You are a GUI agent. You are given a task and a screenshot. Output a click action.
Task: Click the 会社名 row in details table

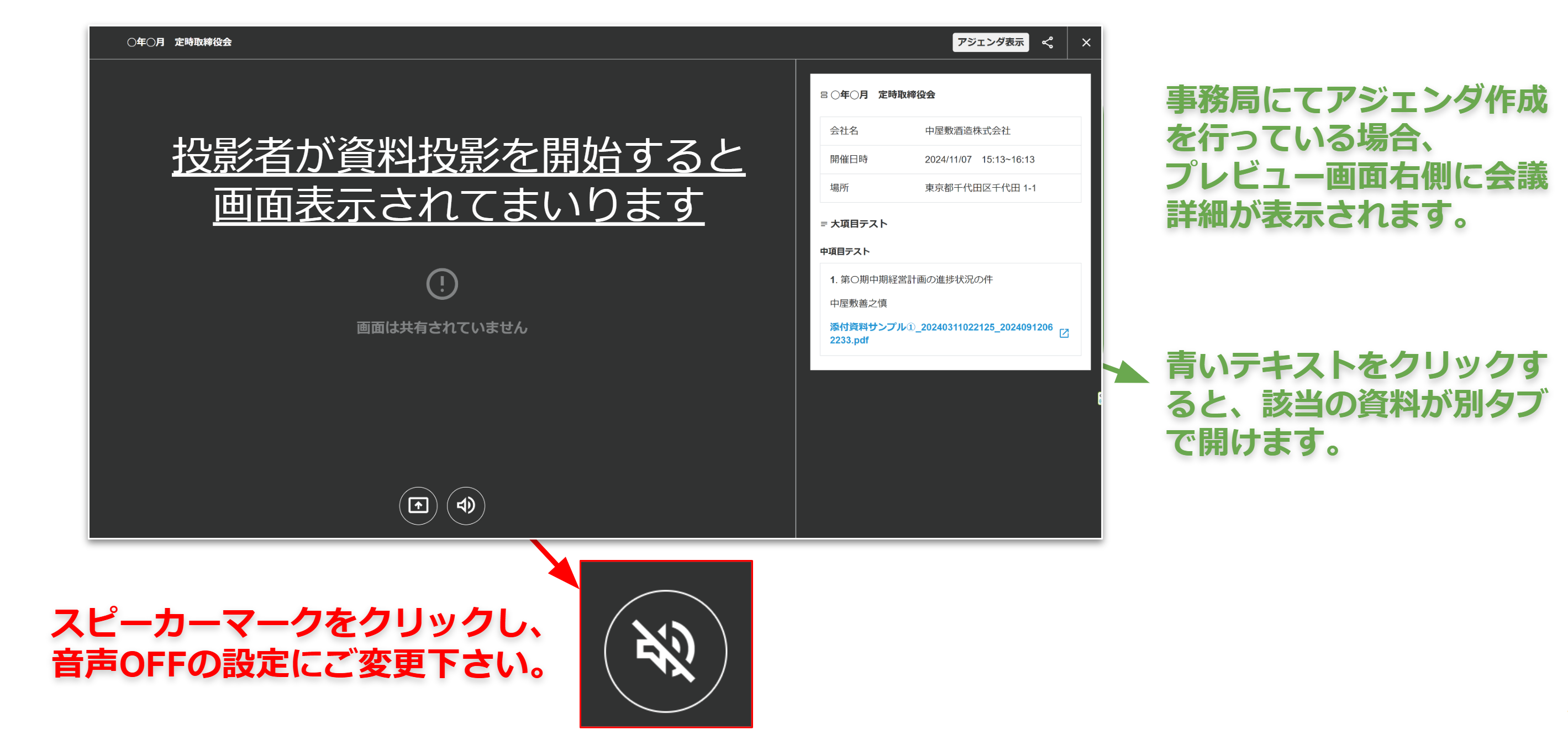point(950,131)
